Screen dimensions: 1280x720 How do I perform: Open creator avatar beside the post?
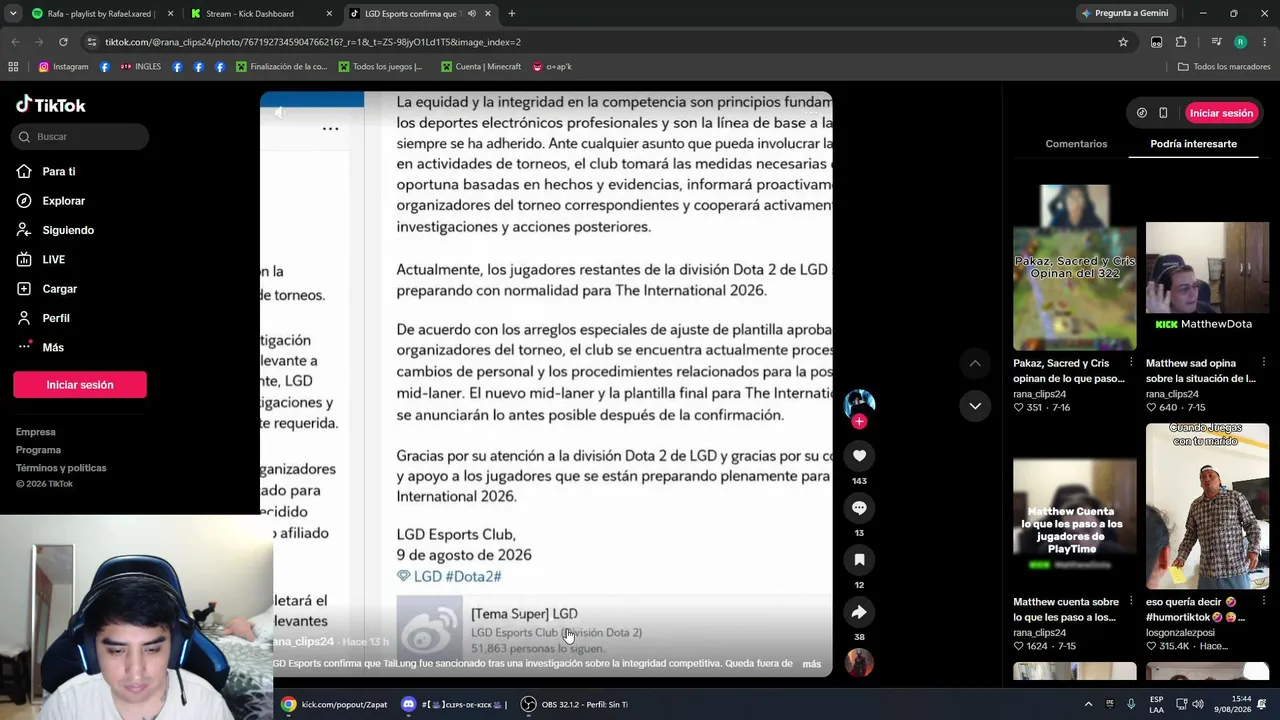pyautogui.click(x=859, y=403)
